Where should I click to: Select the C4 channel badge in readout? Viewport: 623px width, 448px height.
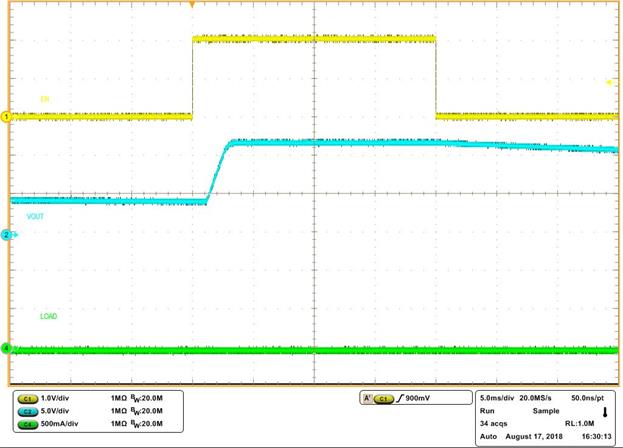coord(26,424)
